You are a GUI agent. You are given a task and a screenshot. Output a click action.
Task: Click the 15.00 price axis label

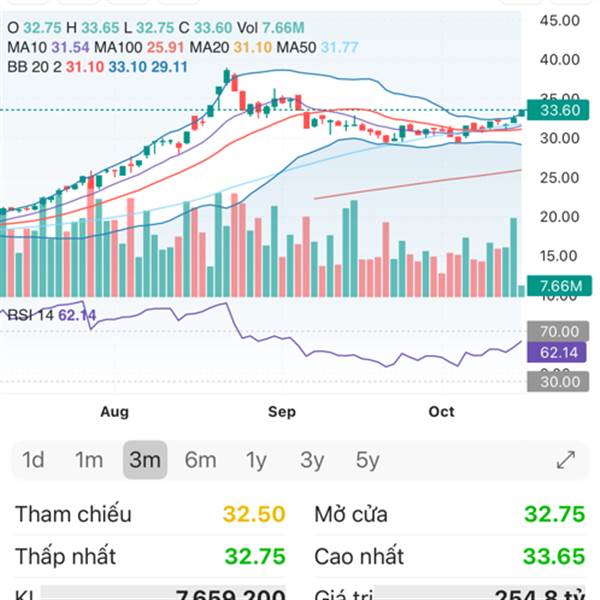click(559, 256)
